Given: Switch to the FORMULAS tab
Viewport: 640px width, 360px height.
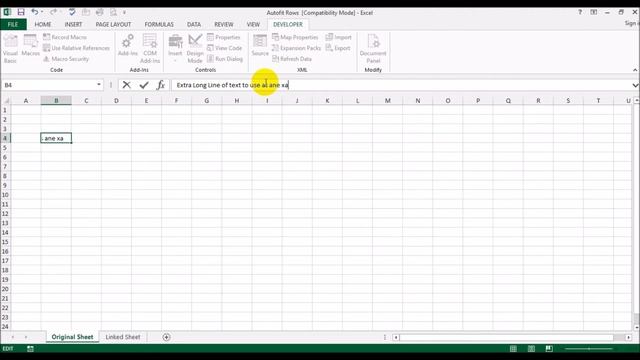Looking at the screenshot, I should (159, 24).
